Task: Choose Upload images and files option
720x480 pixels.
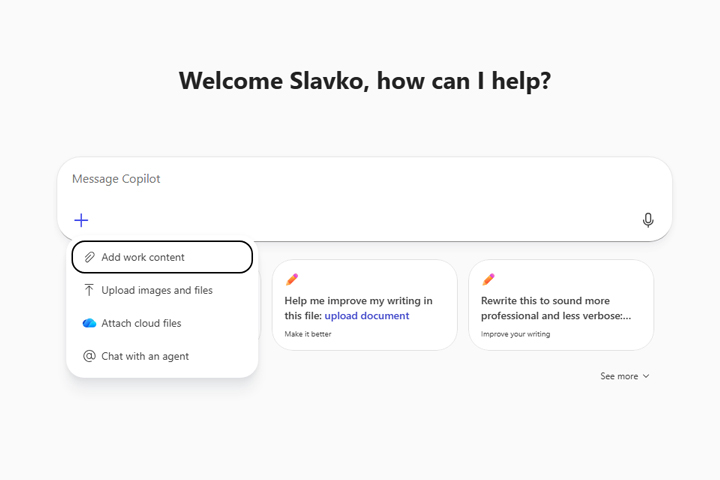Action: pos(157,290)
